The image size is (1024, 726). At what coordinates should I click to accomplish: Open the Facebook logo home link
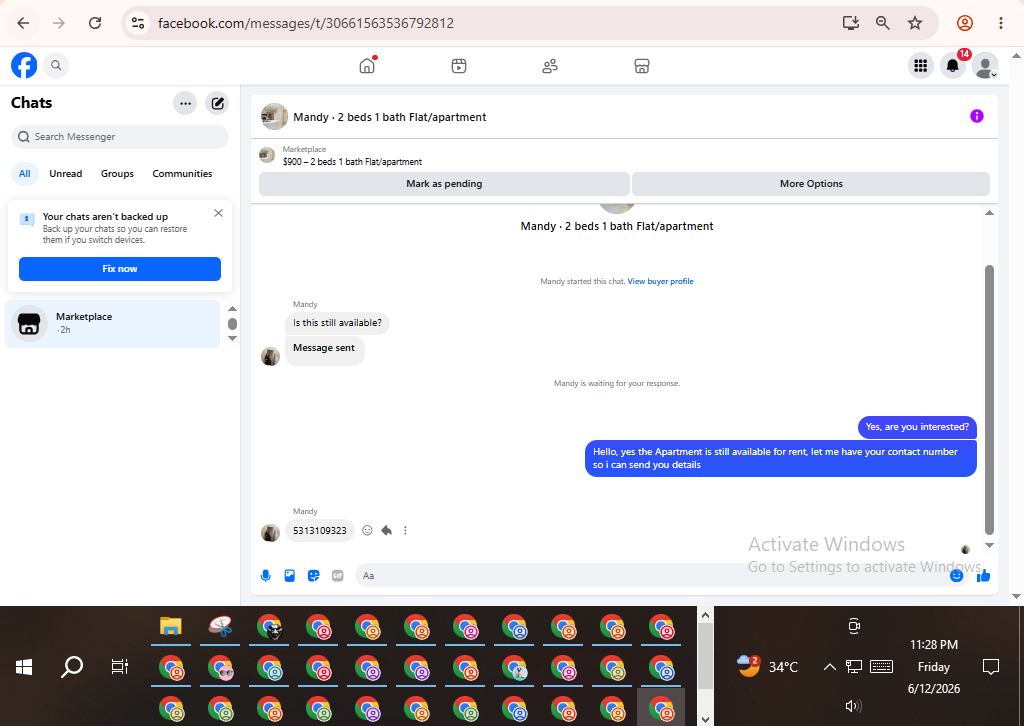click(24, 65)
